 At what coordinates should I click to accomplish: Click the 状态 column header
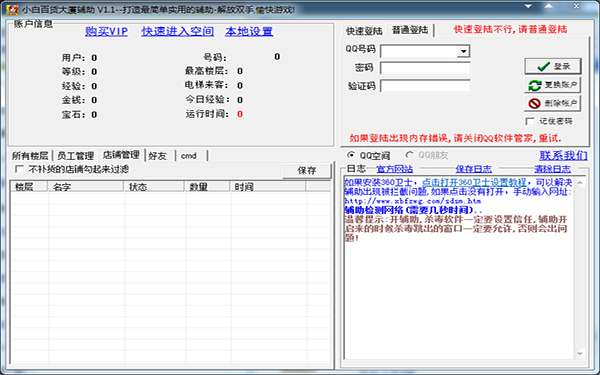coord(154,187)
